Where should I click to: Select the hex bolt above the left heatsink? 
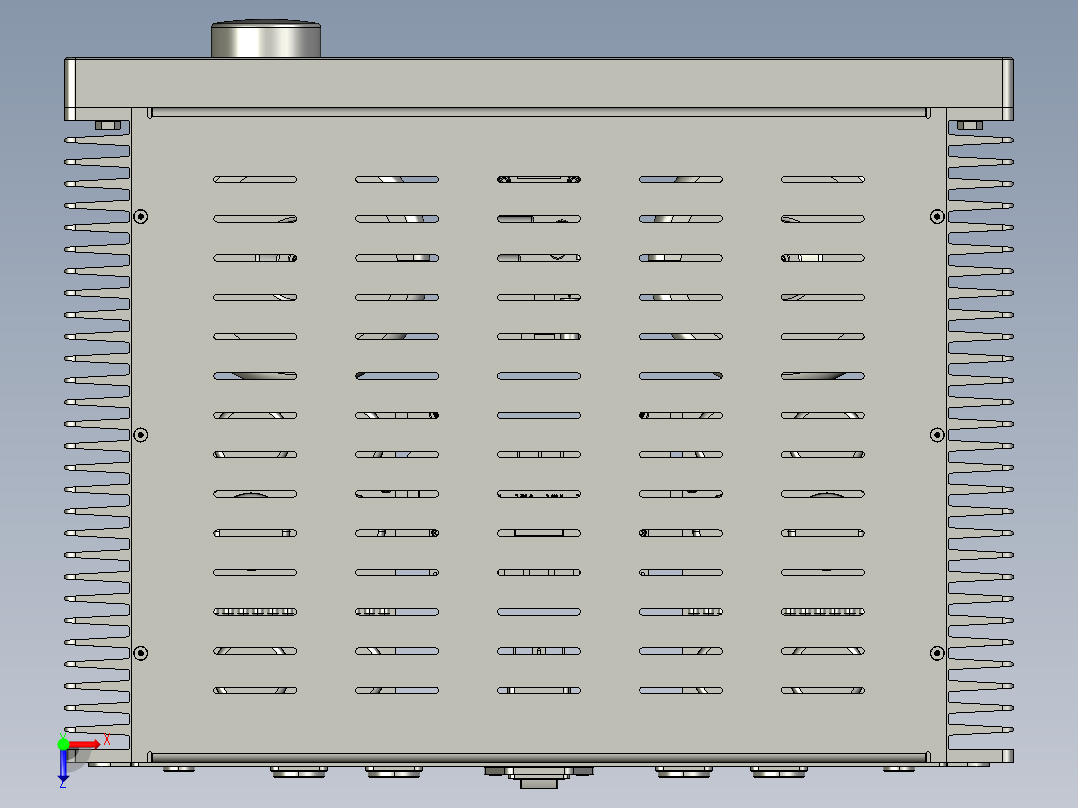tap(108, 125)
